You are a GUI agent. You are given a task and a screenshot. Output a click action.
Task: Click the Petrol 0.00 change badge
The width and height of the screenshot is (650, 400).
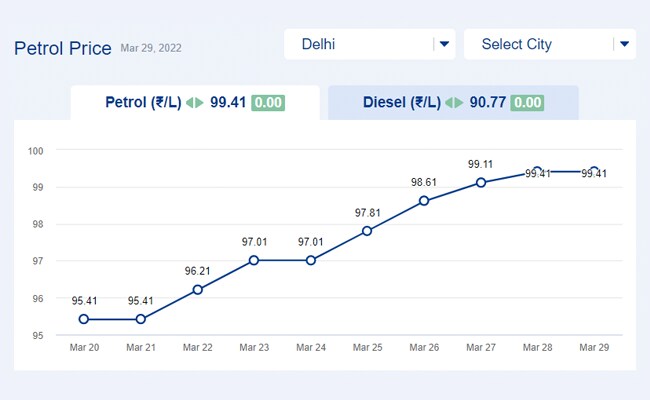tap(268, 103)
